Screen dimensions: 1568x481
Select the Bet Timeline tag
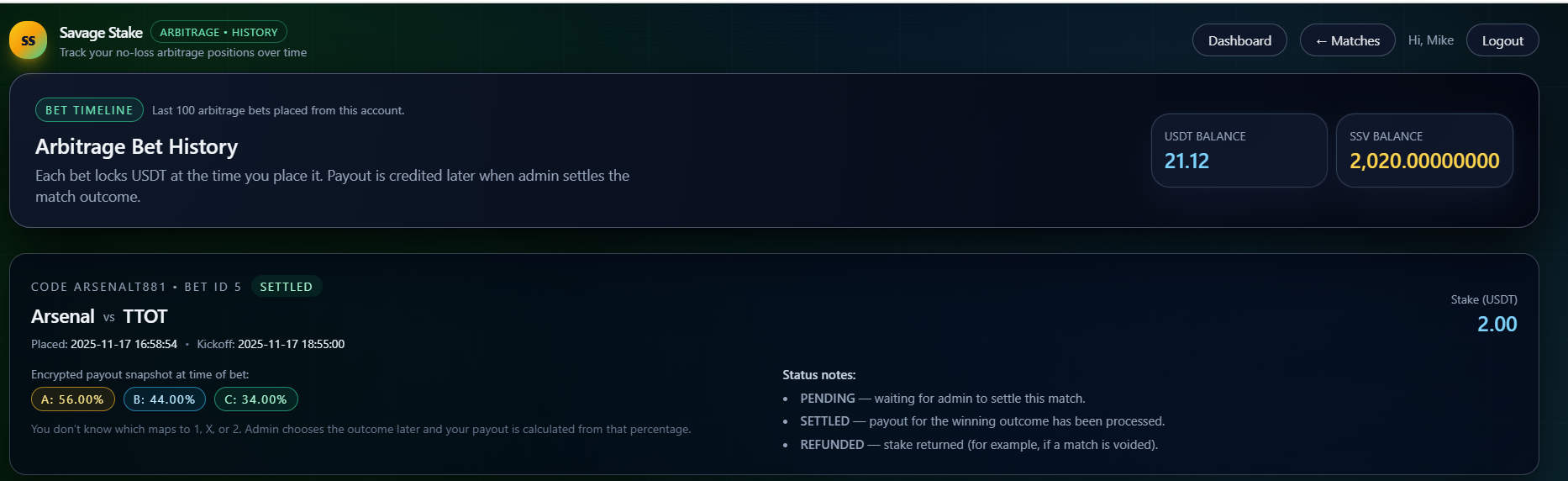89,110
